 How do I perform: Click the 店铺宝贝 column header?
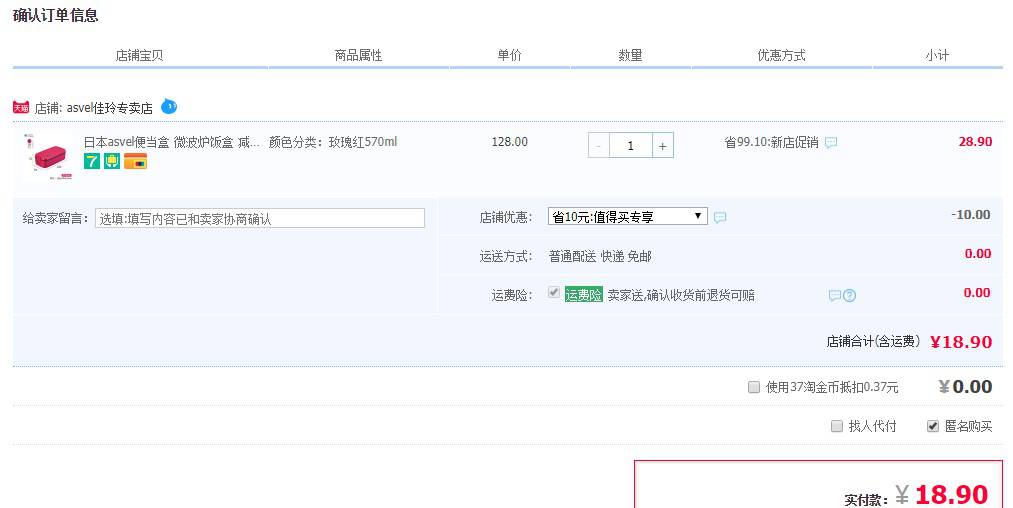click(x=140, y=56)
